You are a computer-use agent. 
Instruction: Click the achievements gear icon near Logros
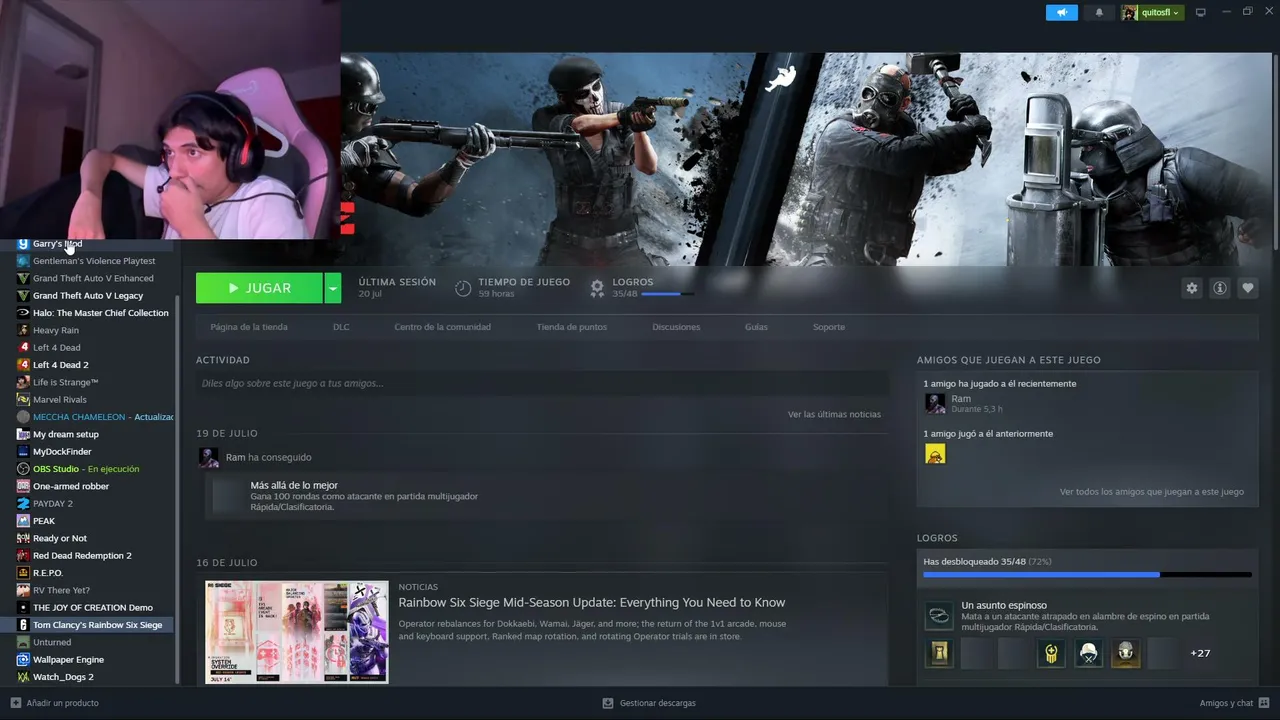click(x=597, y=288)
